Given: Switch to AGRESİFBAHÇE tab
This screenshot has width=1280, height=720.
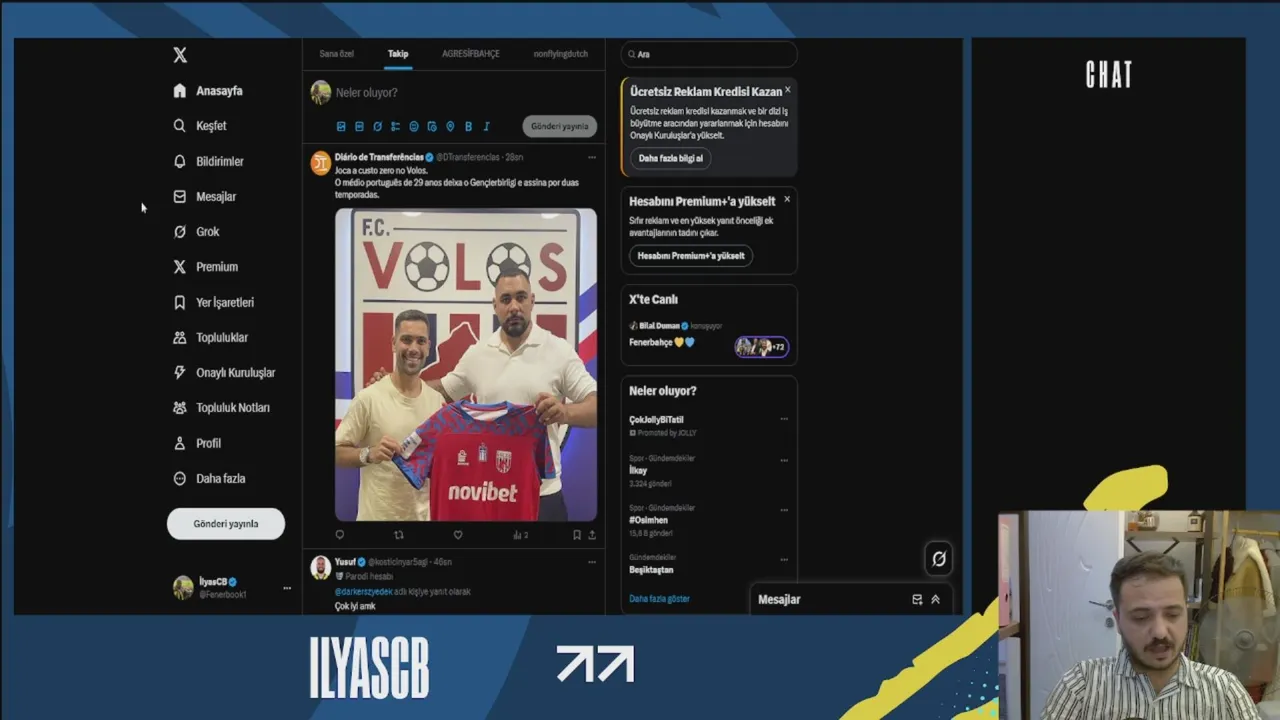Looking at the screenshot, I should [471, 54].
